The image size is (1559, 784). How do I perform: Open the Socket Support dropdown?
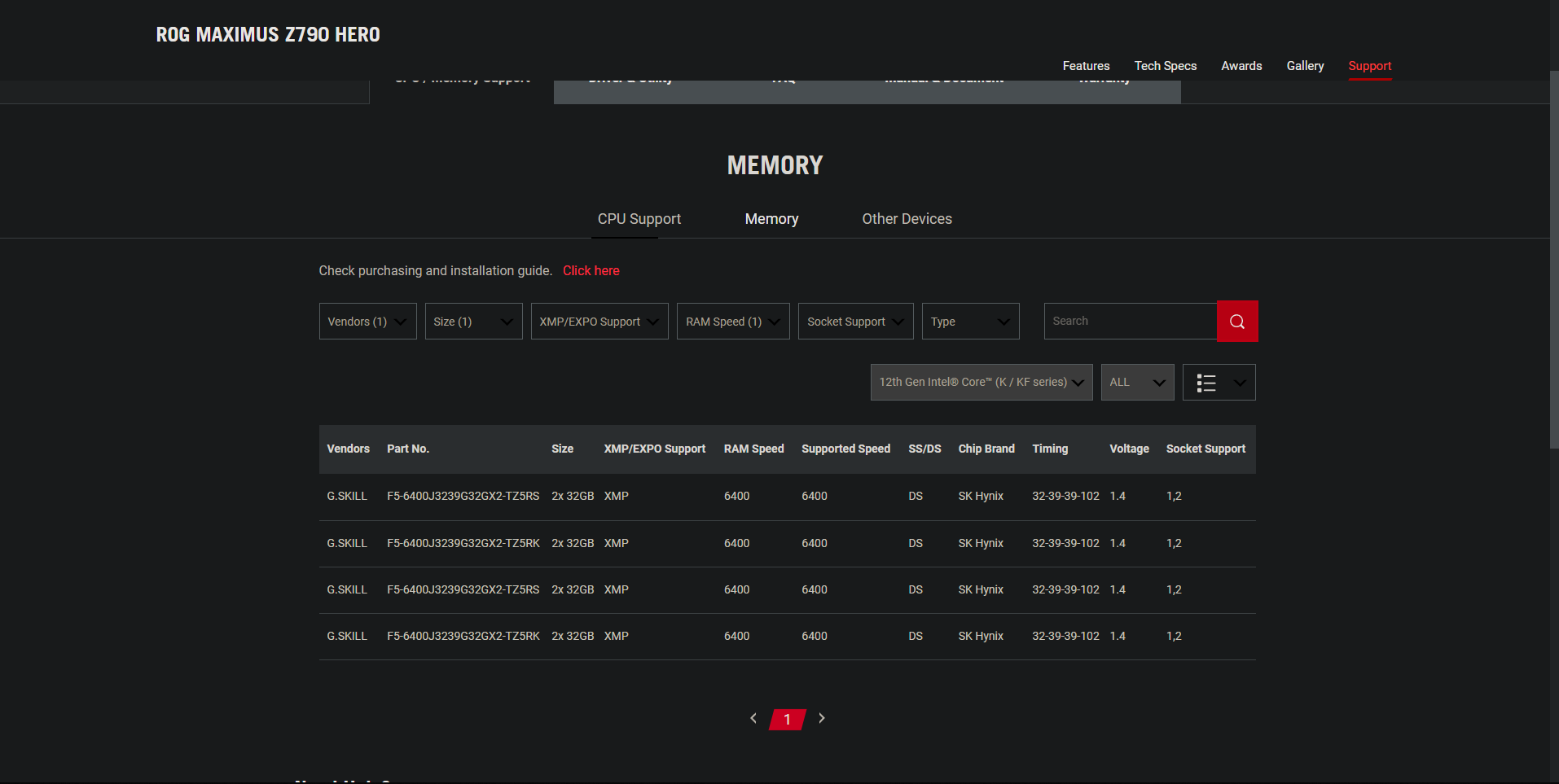point(854,321)
